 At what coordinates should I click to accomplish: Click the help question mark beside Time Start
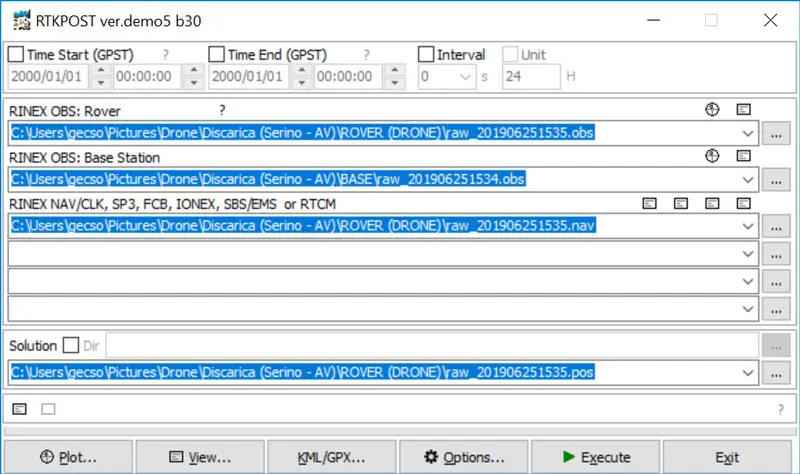(x=165, y=55)
